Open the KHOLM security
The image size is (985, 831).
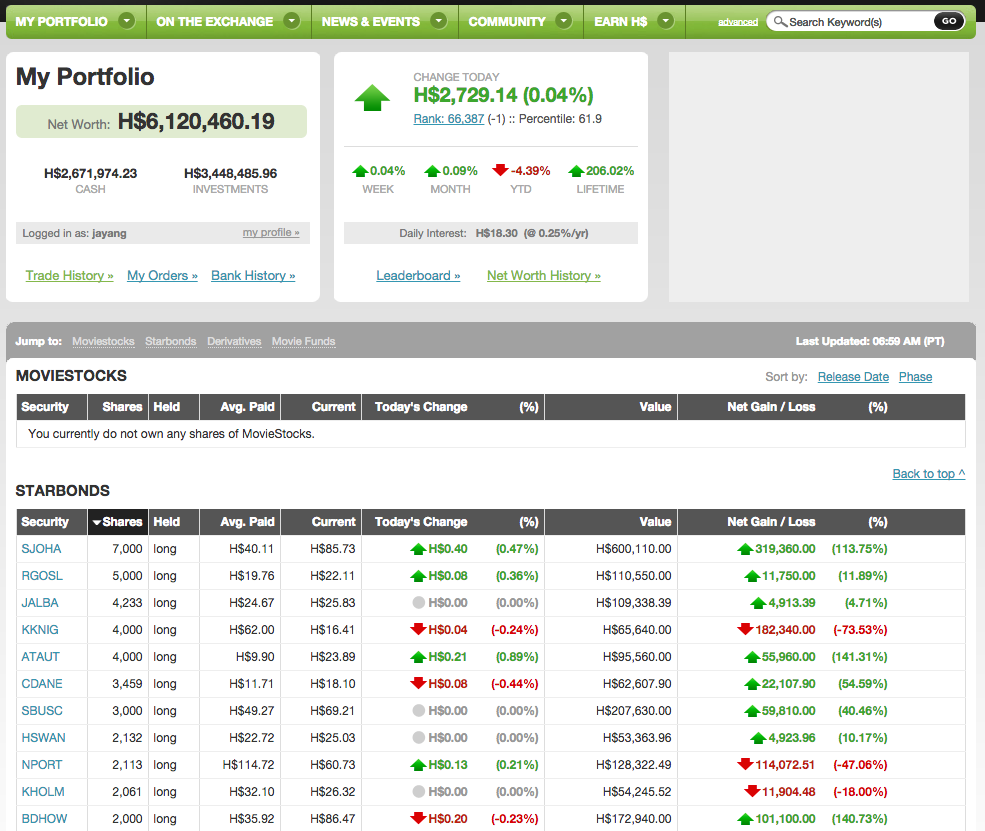click(x=43, y=792)
